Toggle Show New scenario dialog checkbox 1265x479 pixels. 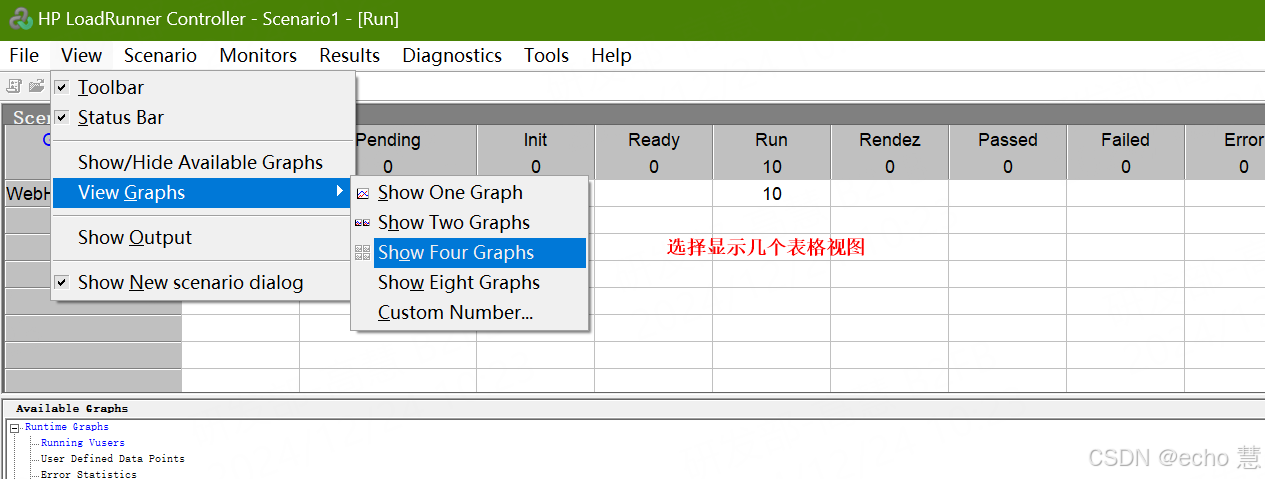62,283
